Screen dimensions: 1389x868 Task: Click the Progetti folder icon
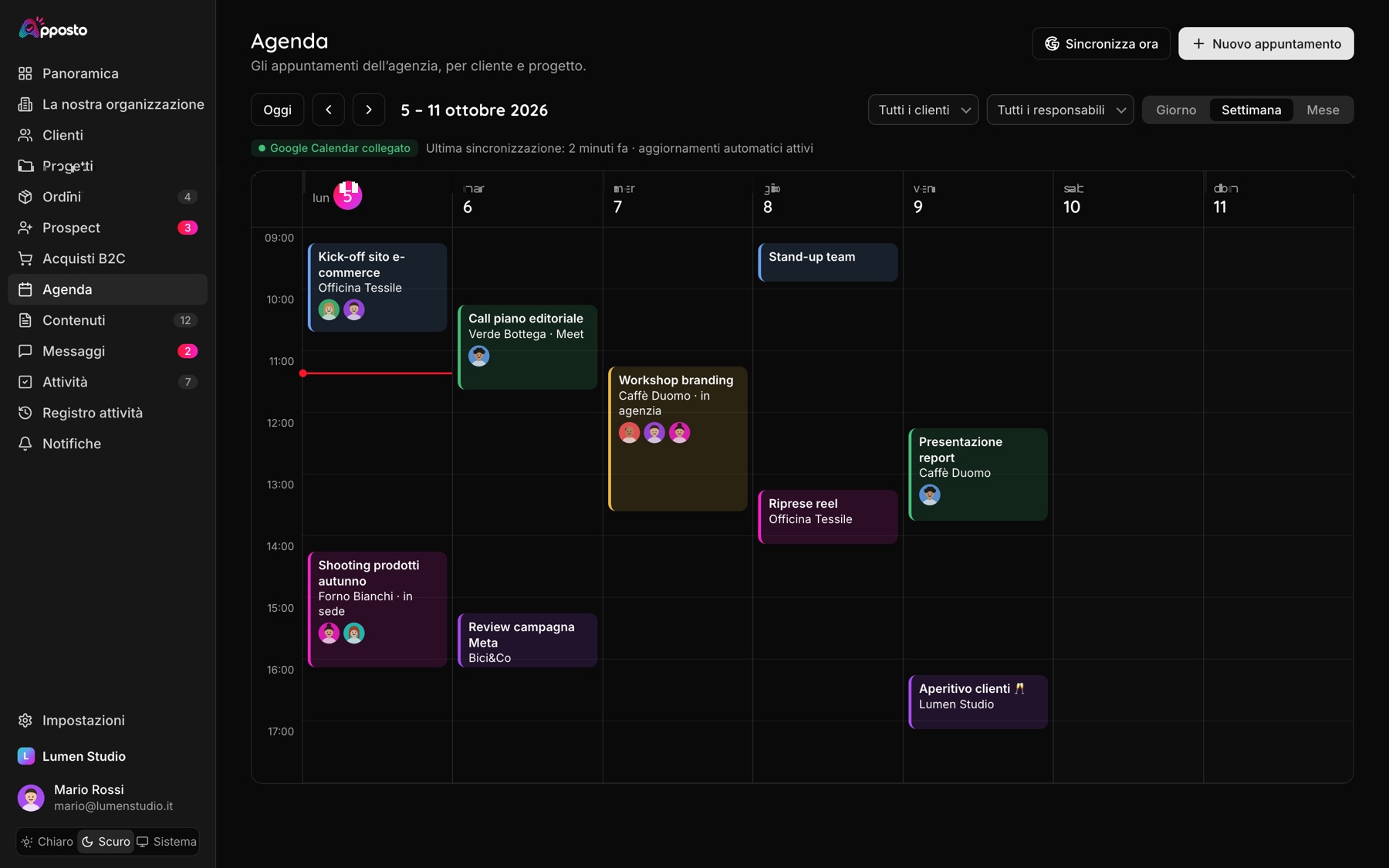tap(25, 166)
